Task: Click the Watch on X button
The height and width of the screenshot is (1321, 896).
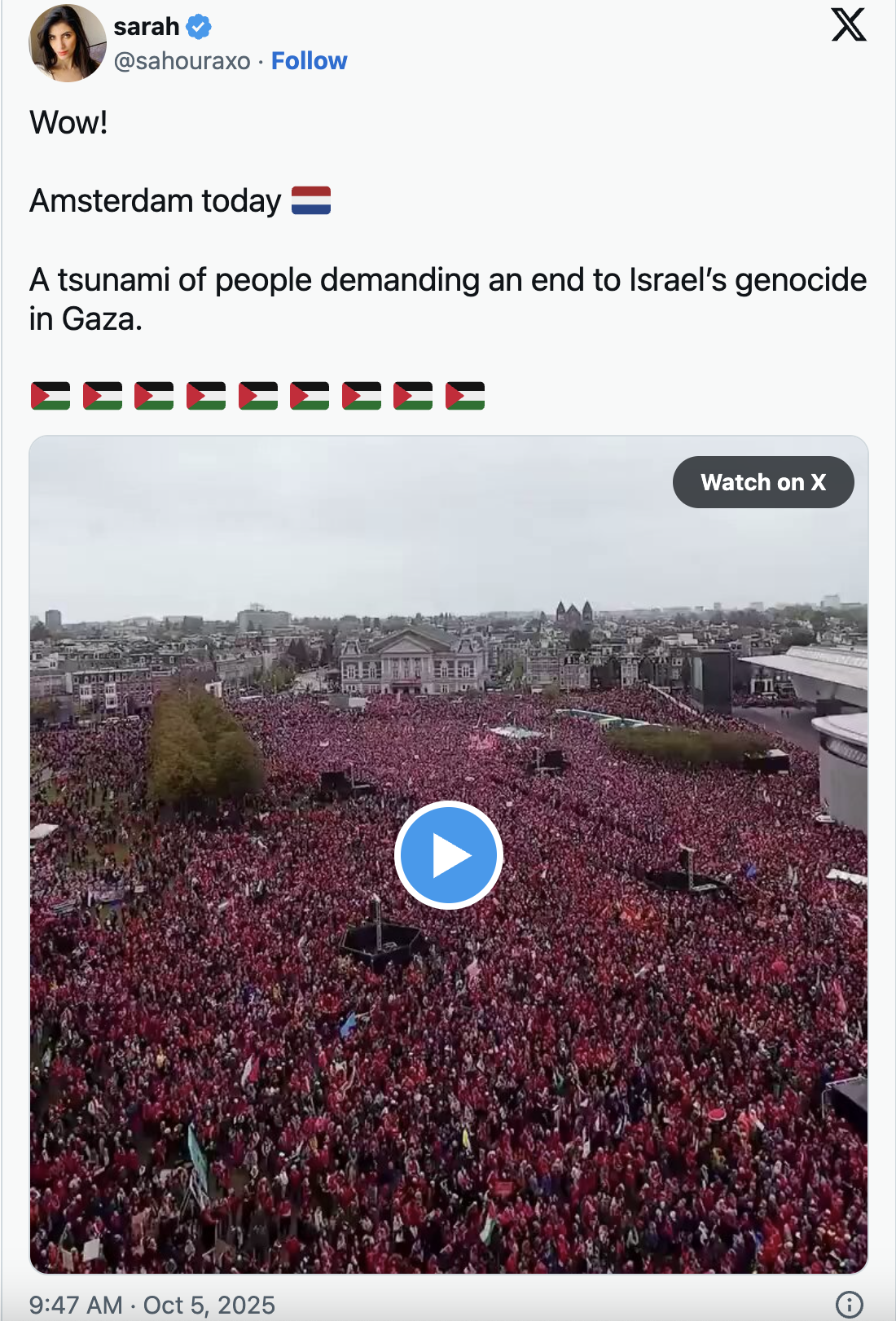Action: point(763,482)
